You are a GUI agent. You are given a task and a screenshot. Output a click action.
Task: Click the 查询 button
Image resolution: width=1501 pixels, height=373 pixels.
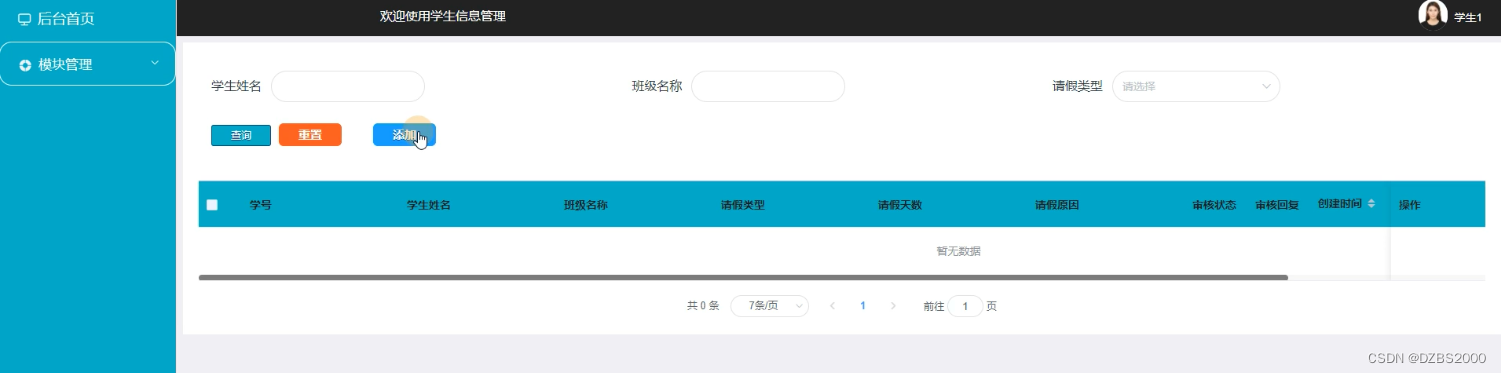coord(241,135)
